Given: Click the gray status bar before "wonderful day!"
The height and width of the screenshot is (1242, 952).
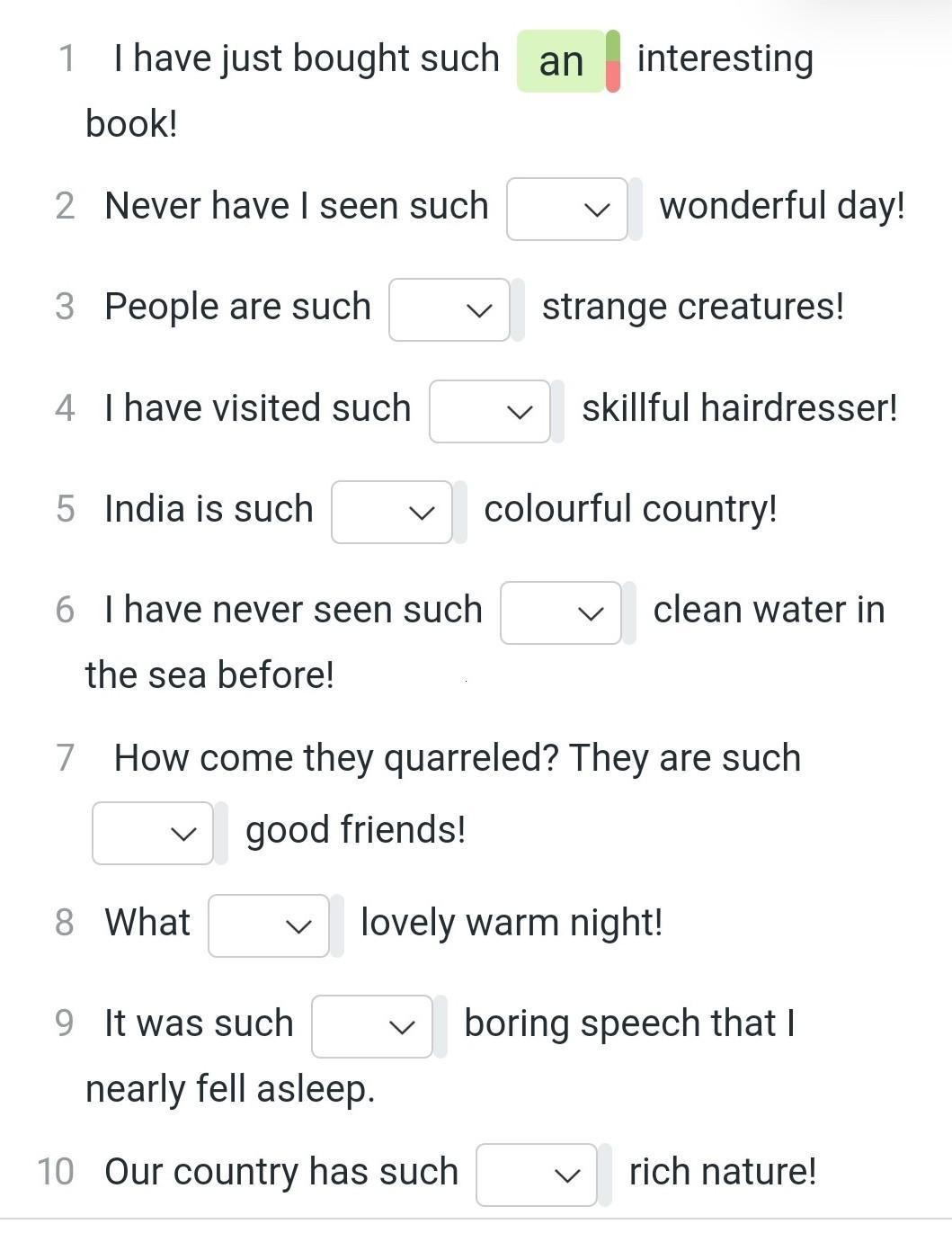Looking at the screenshot, I should [x=636, y=210].
